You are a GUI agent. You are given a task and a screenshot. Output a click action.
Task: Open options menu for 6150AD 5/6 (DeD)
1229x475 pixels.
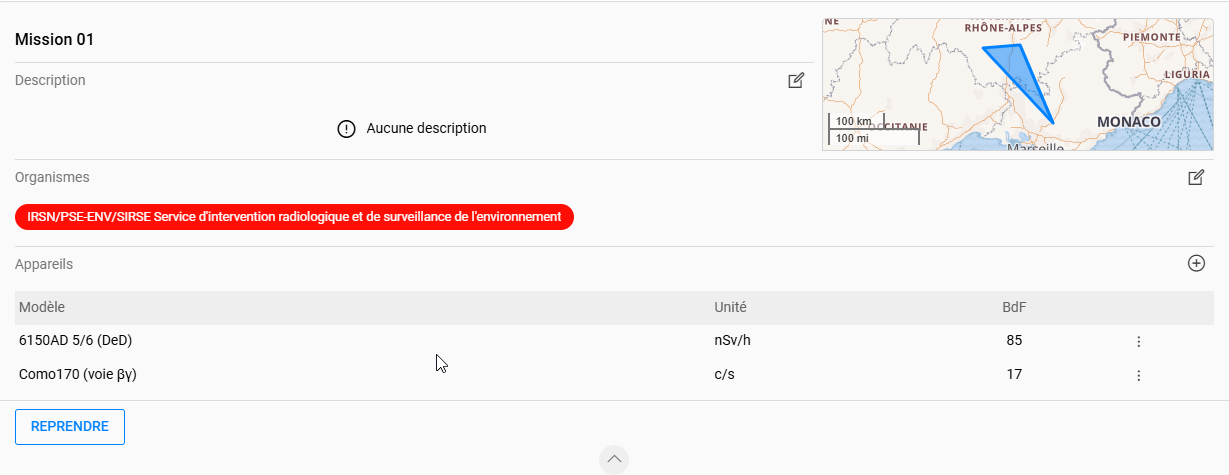tap(1138, 341)
